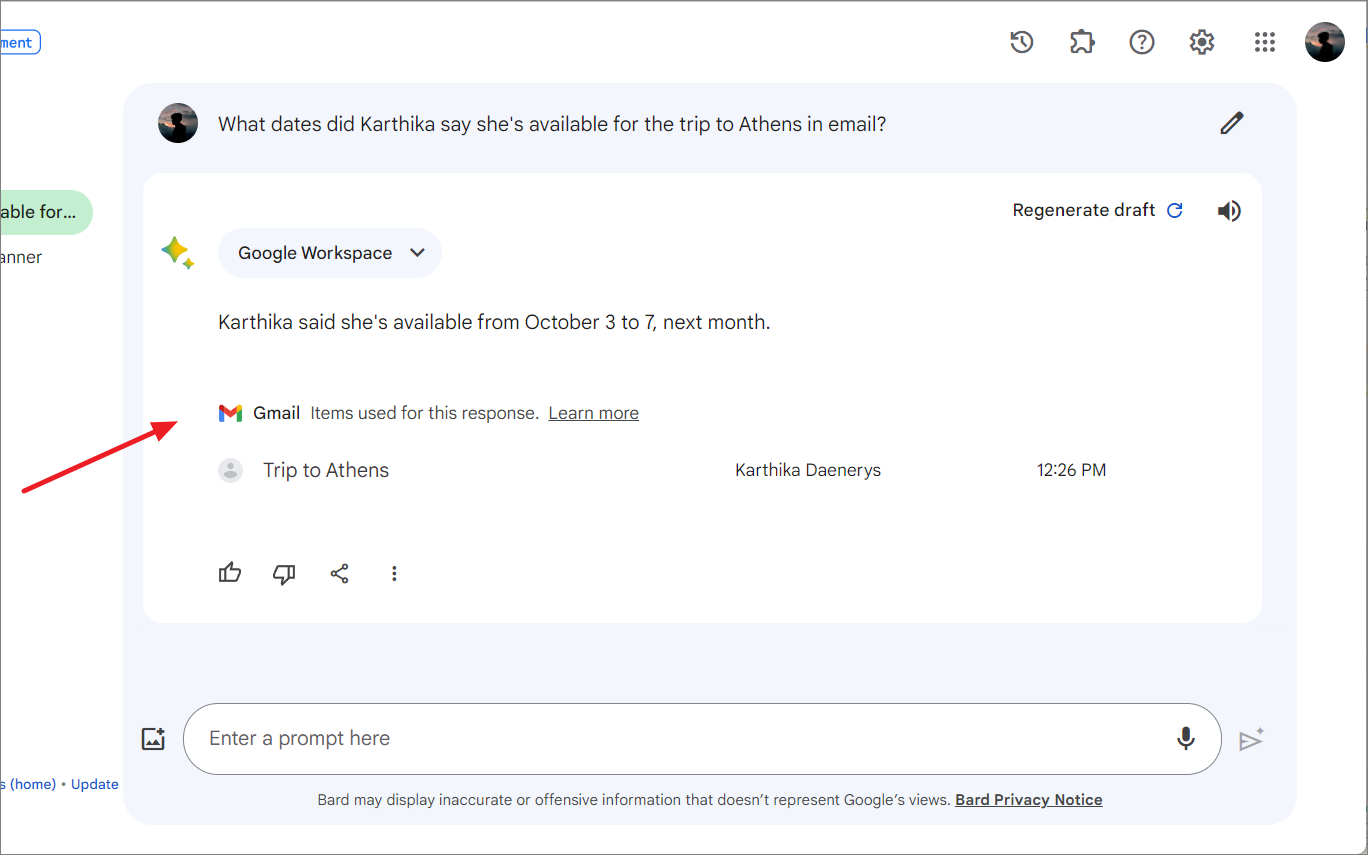Share the response via share icon
Screen dimensions: 1368x855
[340, 573]
